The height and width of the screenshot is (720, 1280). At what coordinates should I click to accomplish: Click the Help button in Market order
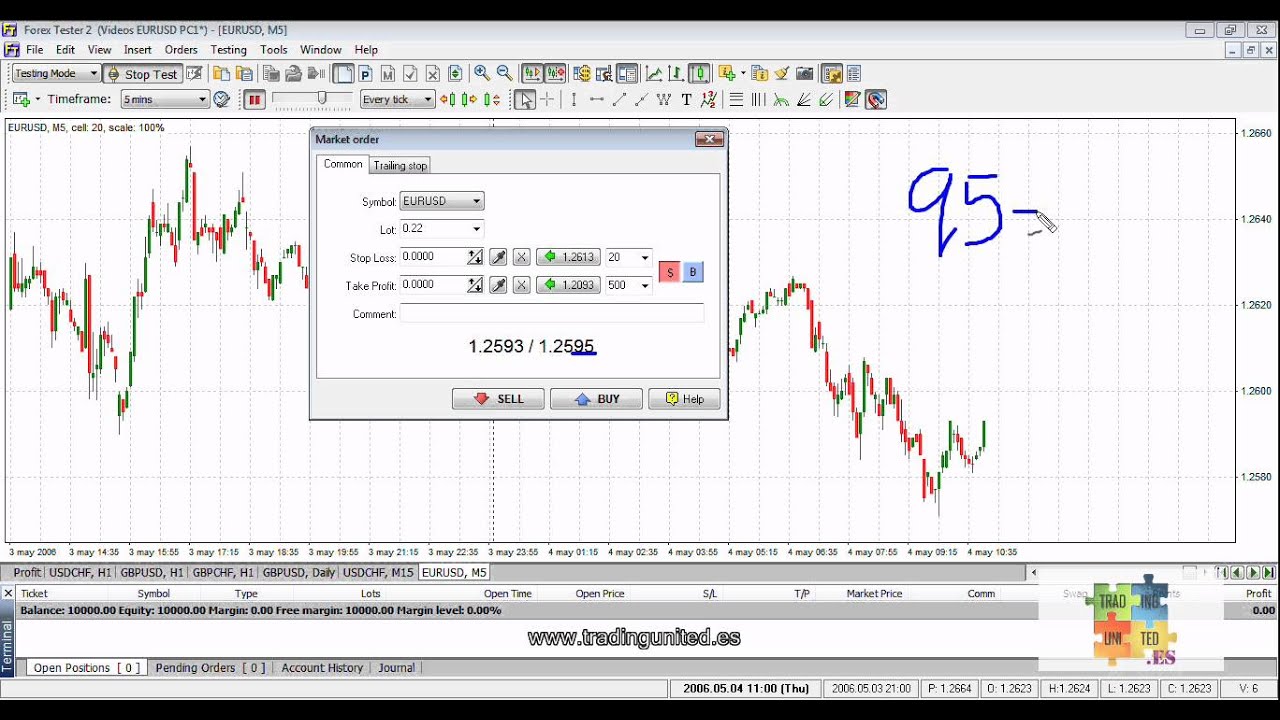684,399
